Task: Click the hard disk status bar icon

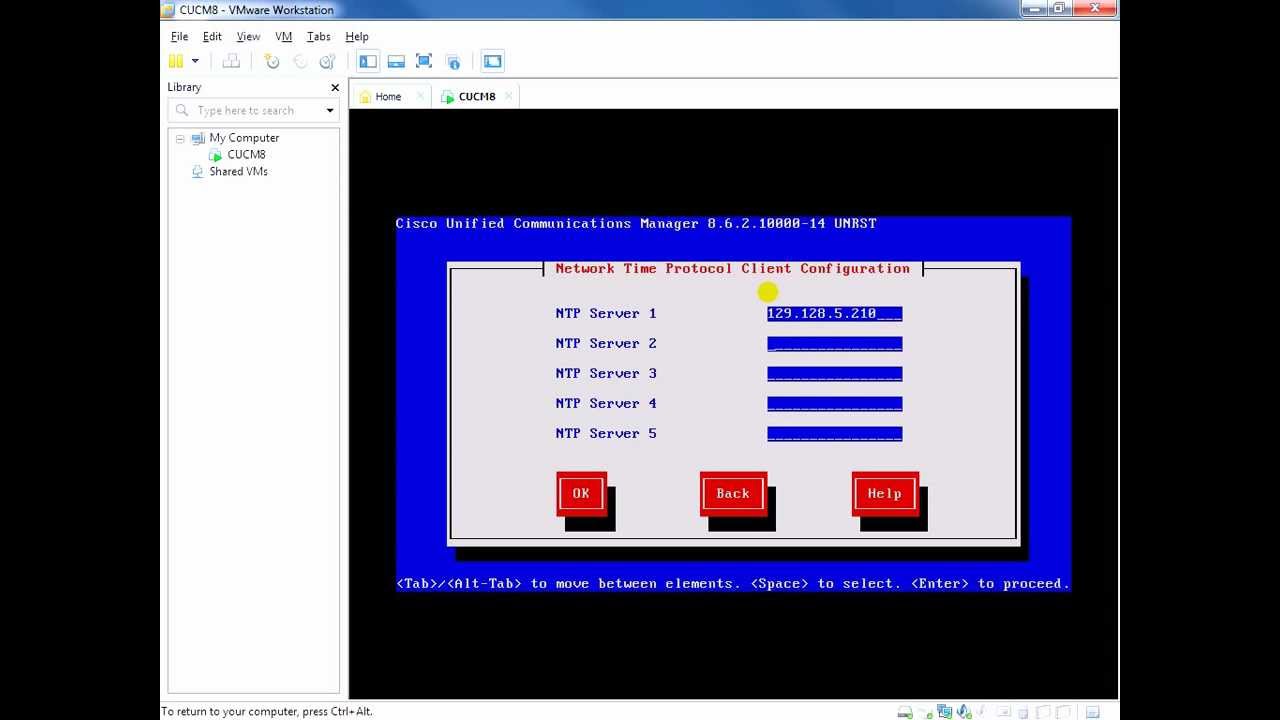Action: click(x=905, y=712)
